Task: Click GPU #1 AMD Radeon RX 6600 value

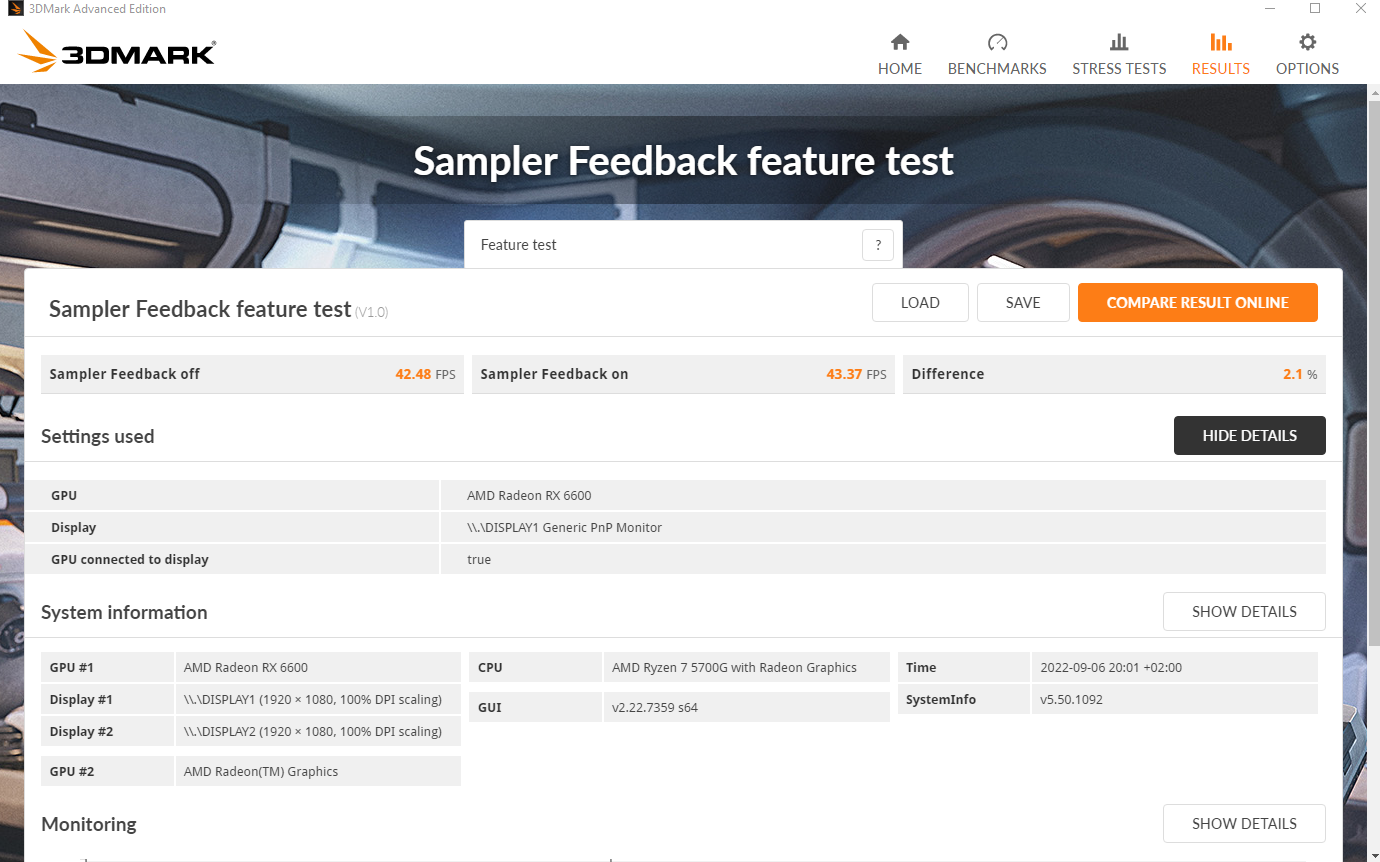Action: point(246,667)
